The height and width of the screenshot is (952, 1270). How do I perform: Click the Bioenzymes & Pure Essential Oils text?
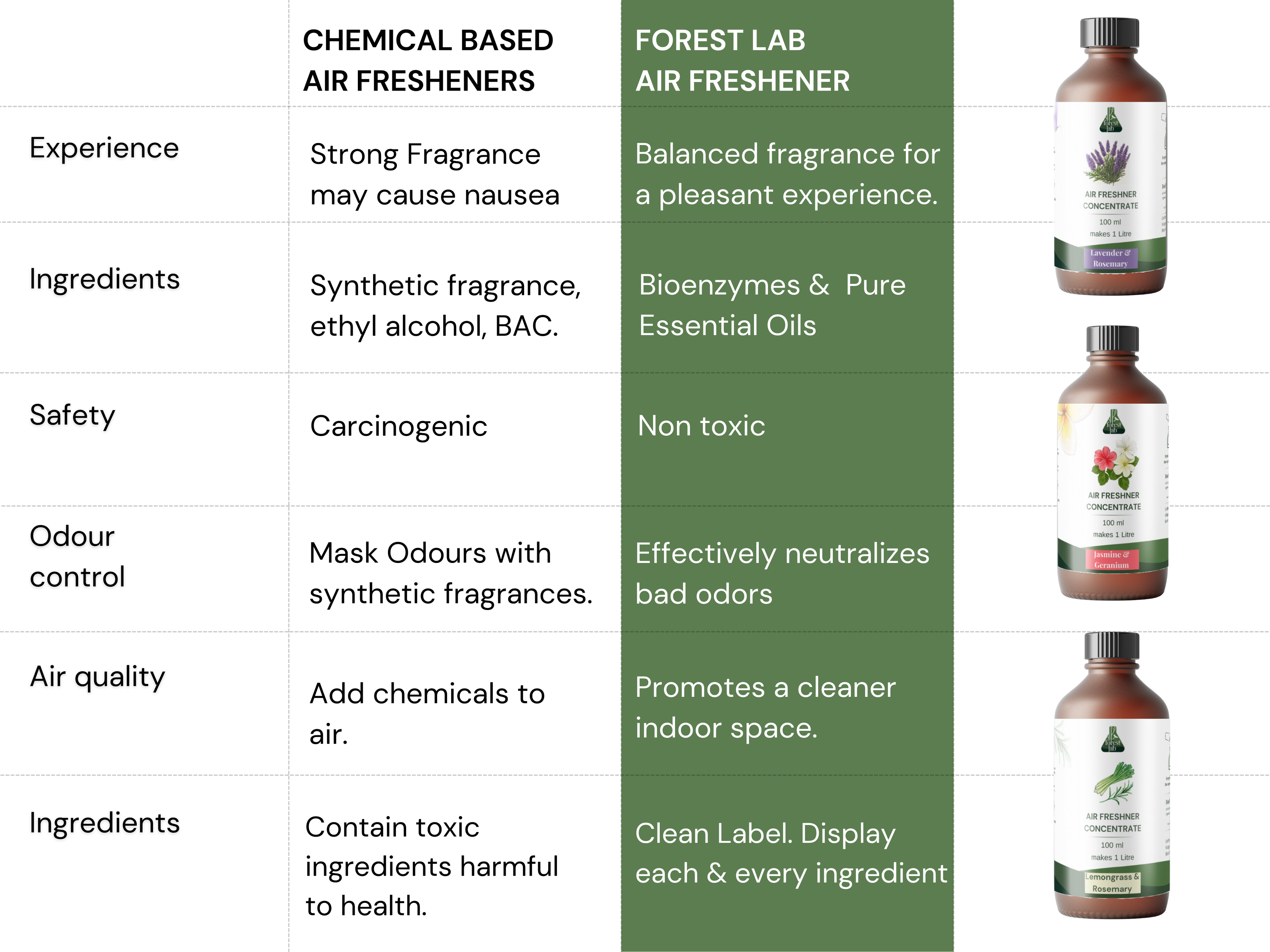(x=772, y=305)
